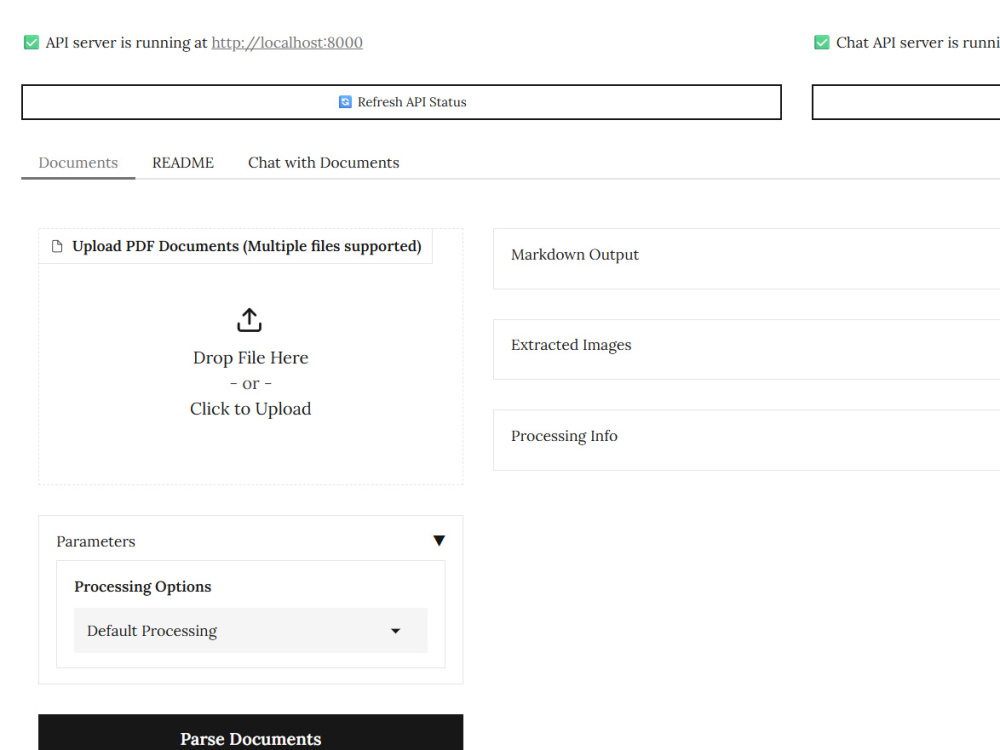Click the 'Parameters' heading text
This screenshot has width=1000, height=750.
96,541
